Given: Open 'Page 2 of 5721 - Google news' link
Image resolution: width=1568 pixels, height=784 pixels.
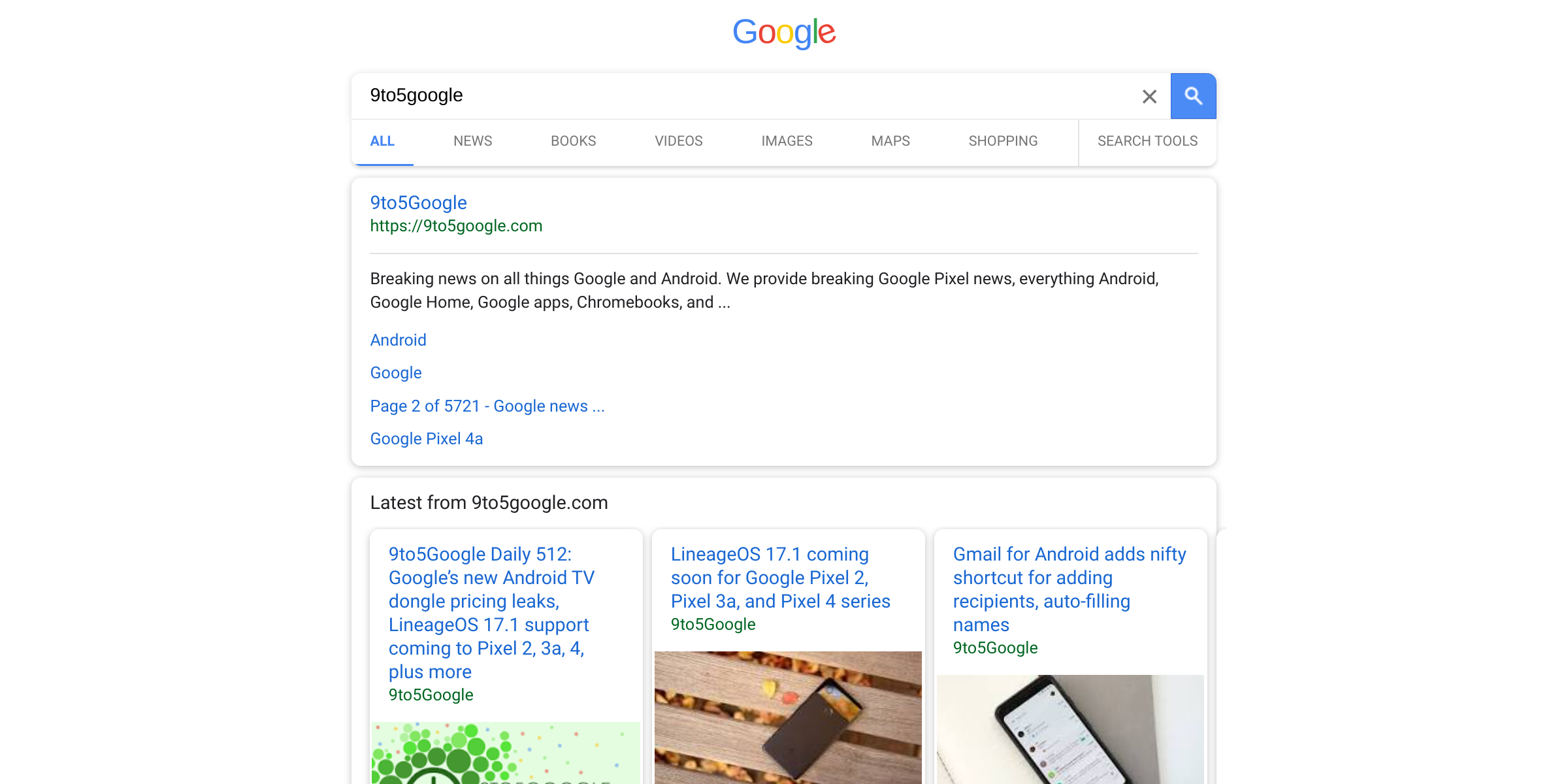Looking at the screenshot, I should (x=487, y=406).
